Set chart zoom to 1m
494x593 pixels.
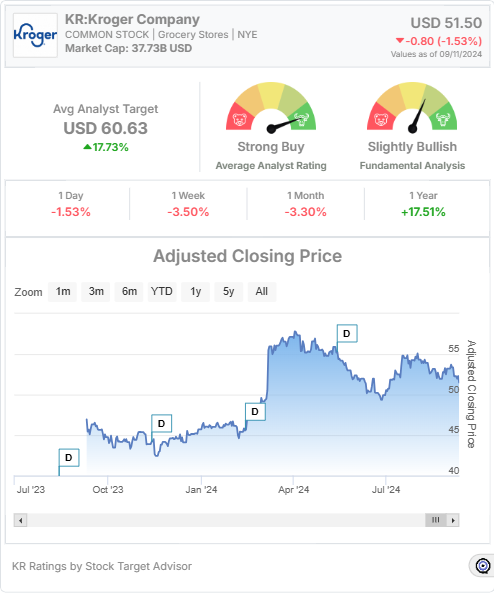62,292
